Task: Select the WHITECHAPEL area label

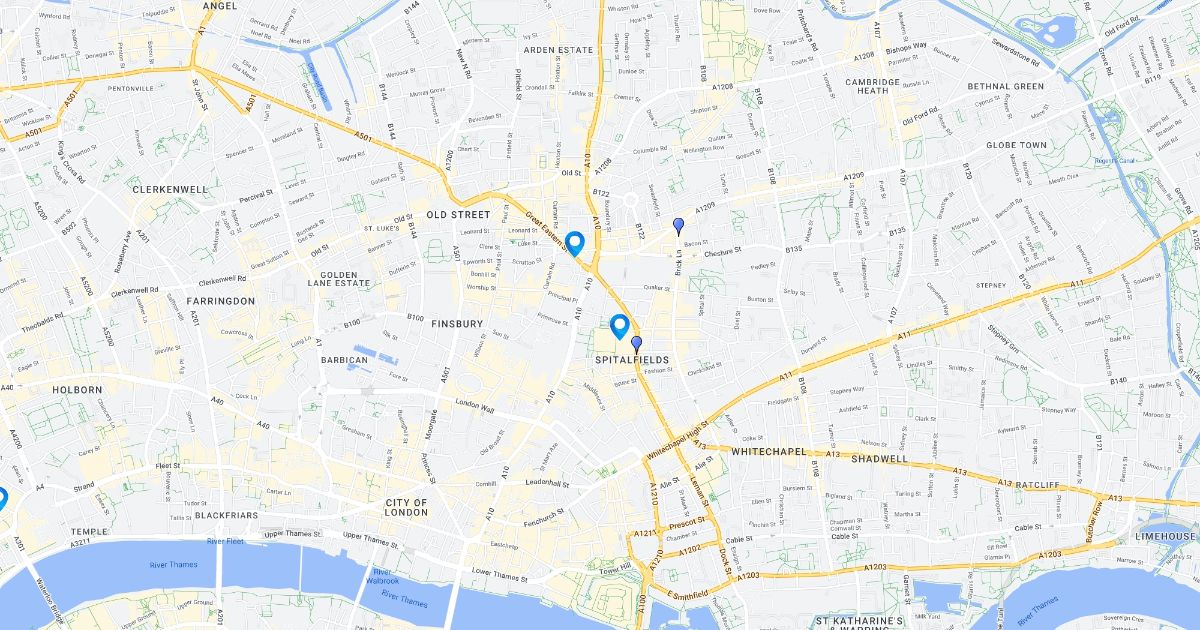Action: (769, 452)
